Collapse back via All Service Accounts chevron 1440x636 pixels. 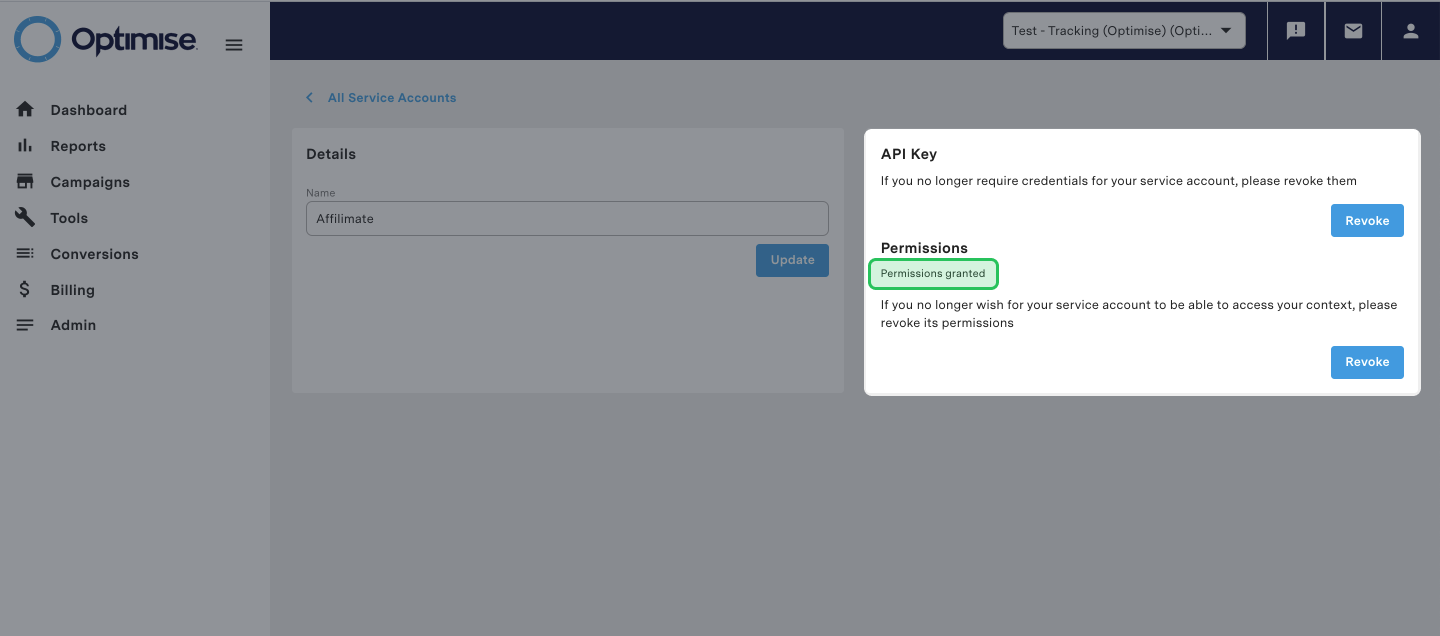(x=309, y=97)
